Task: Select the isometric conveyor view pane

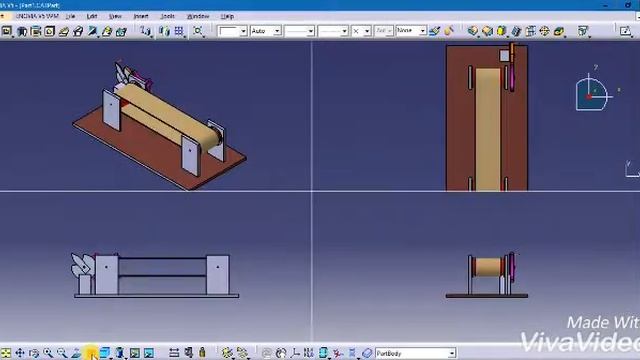Action: click(156, 116)
